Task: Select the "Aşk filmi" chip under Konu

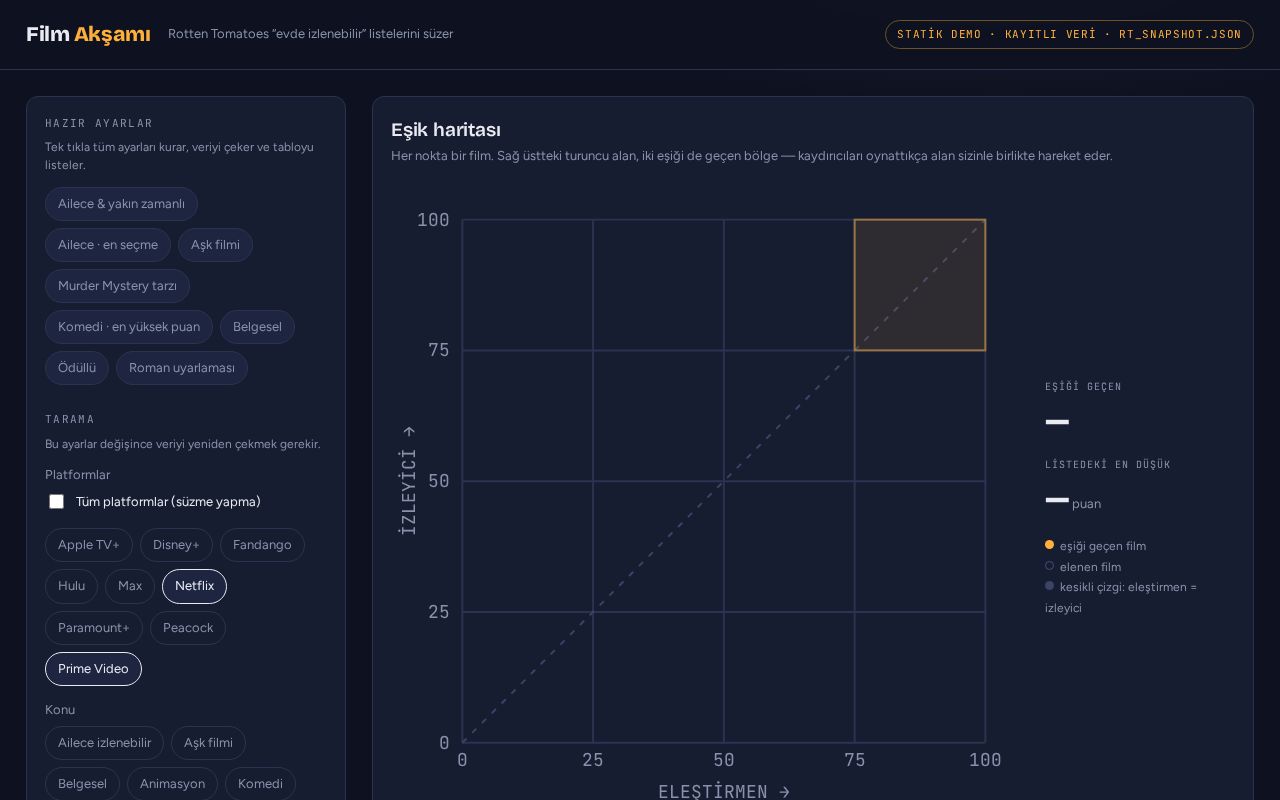Action: point(208,743)
